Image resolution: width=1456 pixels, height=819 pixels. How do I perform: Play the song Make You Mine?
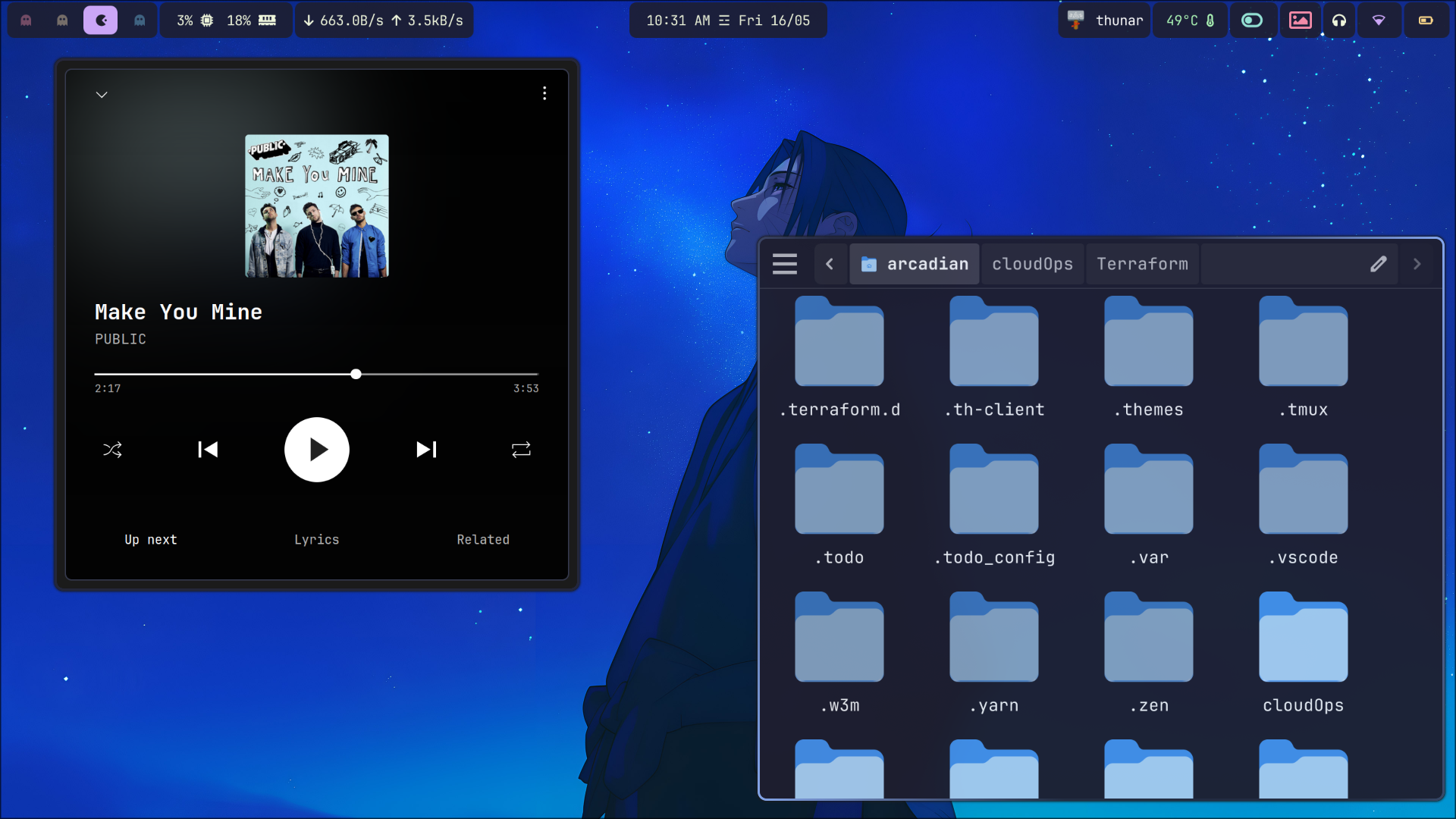click(x=317, y=450)
